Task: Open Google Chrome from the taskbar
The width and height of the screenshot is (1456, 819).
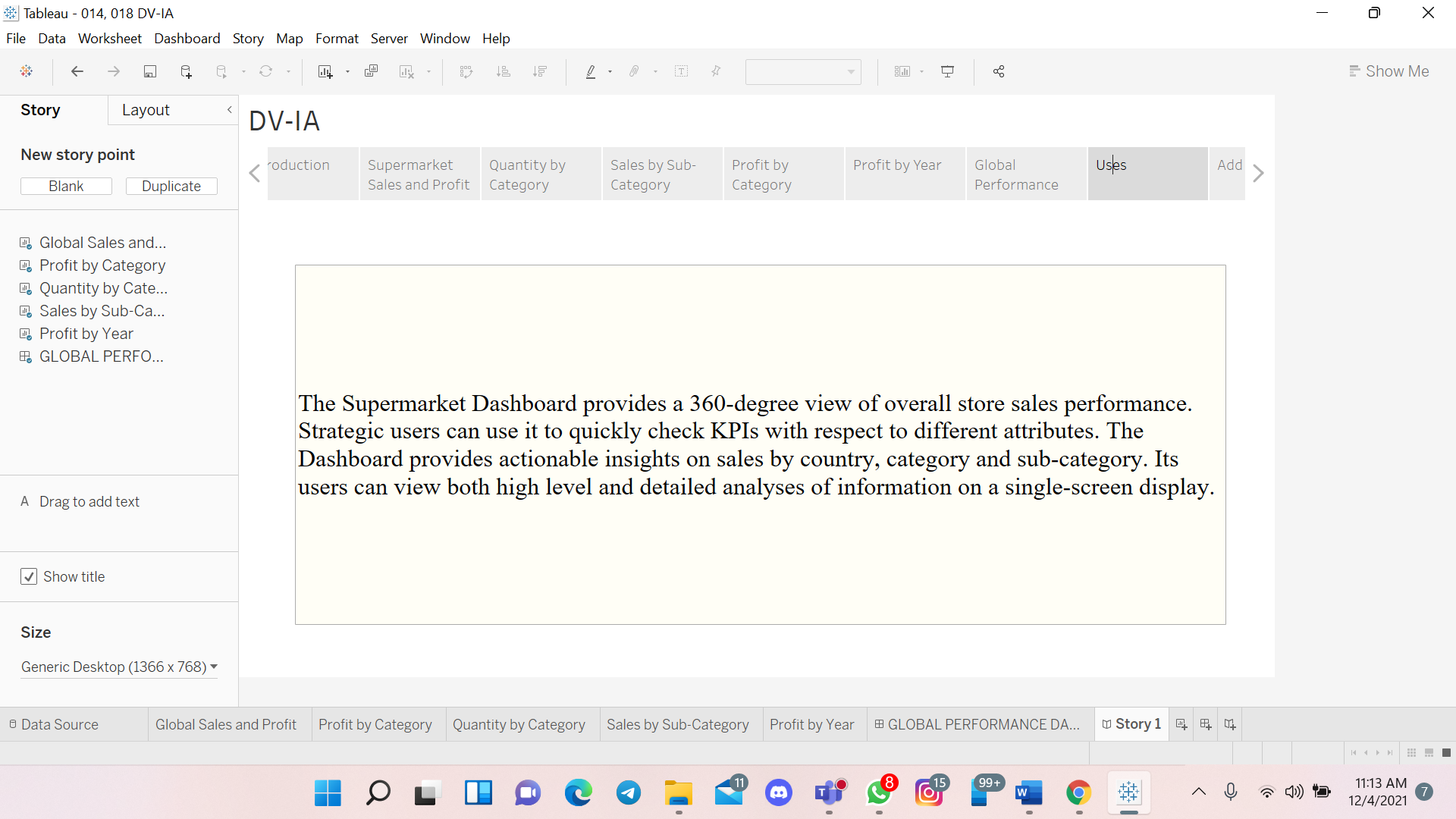Action: coord(1078,793)
